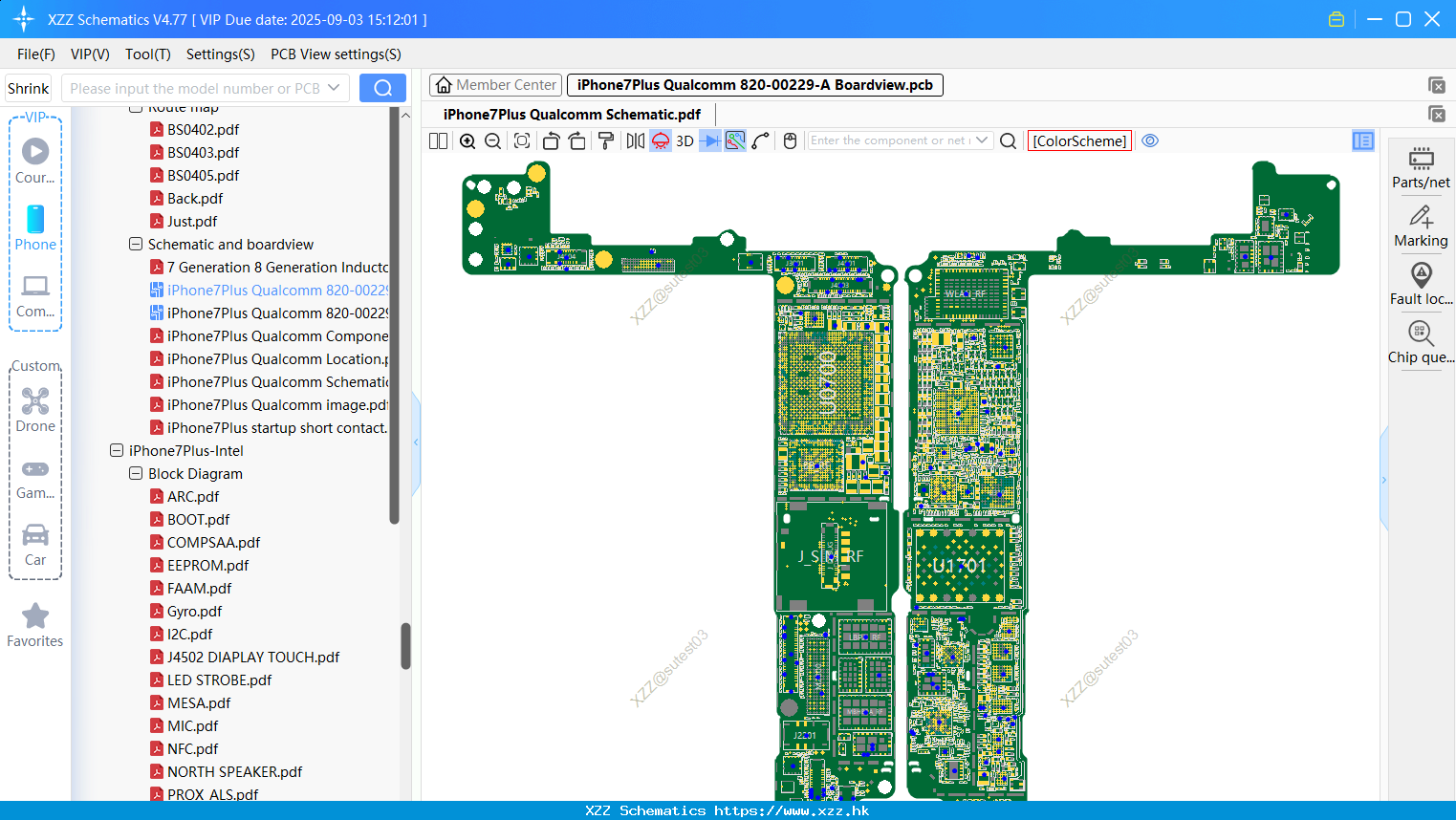Collapse the Block Diagram folder
Screen dimensions: 1456x820
pos(136,473)
